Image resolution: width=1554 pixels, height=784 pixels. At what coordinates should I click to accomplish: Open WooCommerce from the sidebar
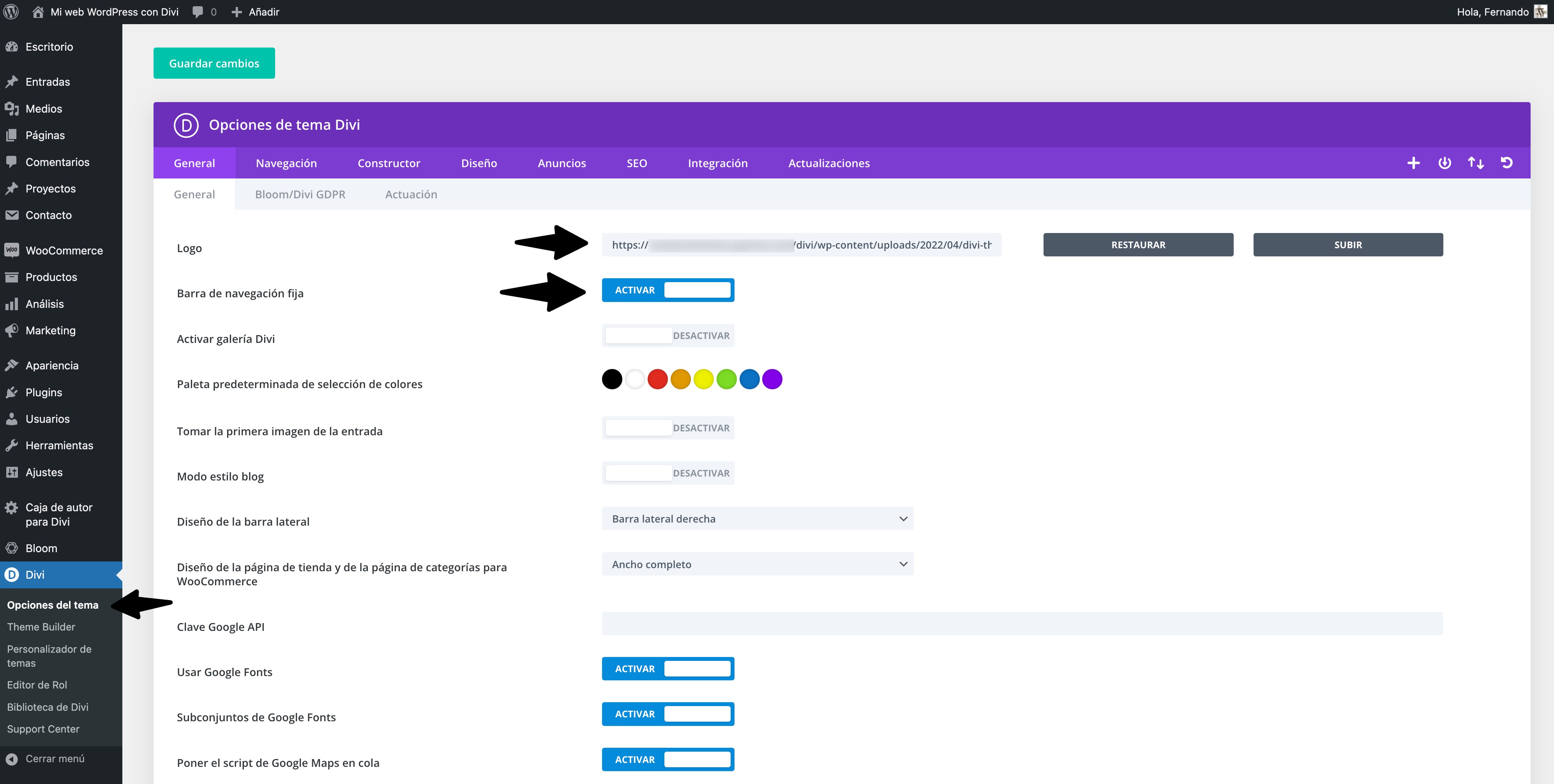click(x=64, y=250)
